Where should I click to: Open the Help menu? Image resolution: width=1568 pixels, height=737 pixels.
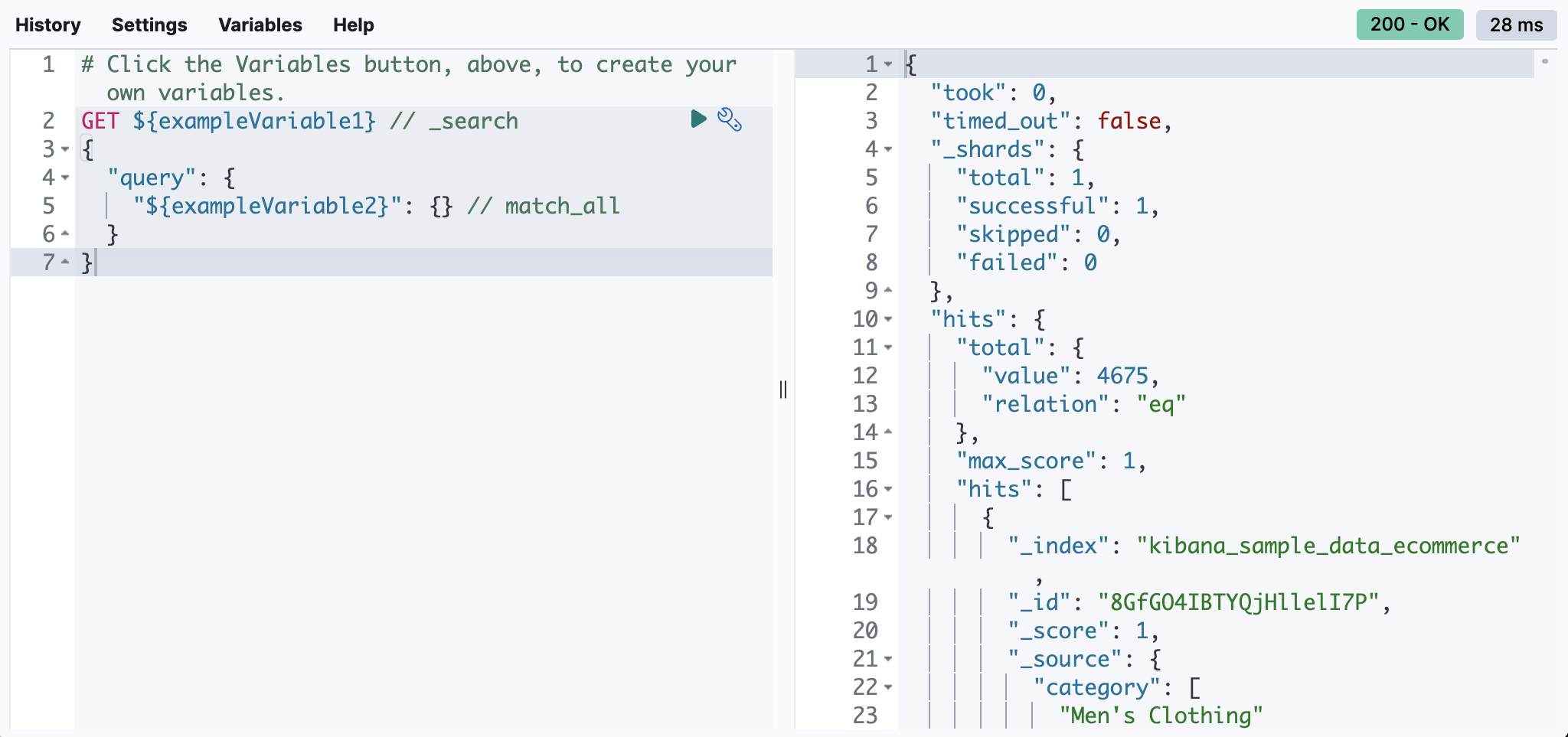(352, 24)
